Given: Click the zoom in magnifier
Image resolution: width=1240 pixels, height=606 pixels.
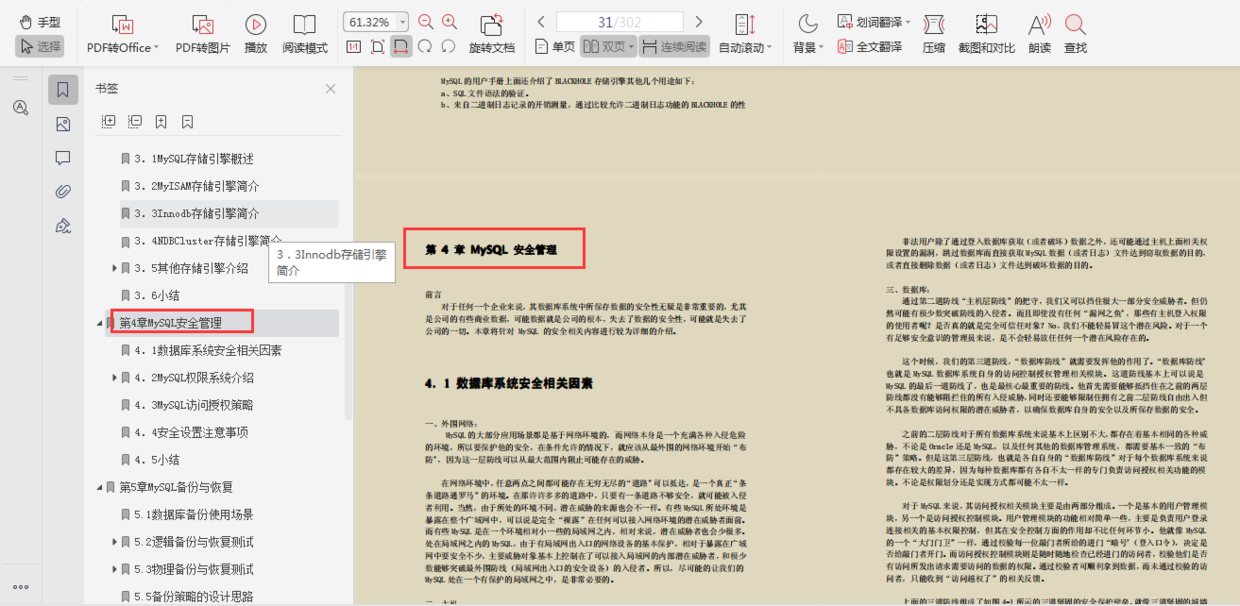Looking at the screenshot, I should [450, 22].
